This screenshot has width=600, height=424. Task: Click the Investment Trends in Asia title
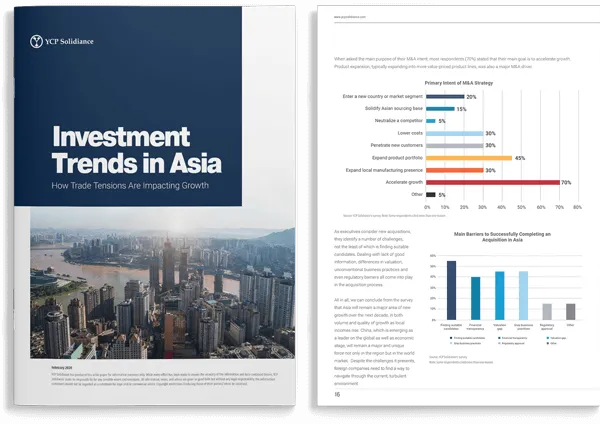(137, 150)
